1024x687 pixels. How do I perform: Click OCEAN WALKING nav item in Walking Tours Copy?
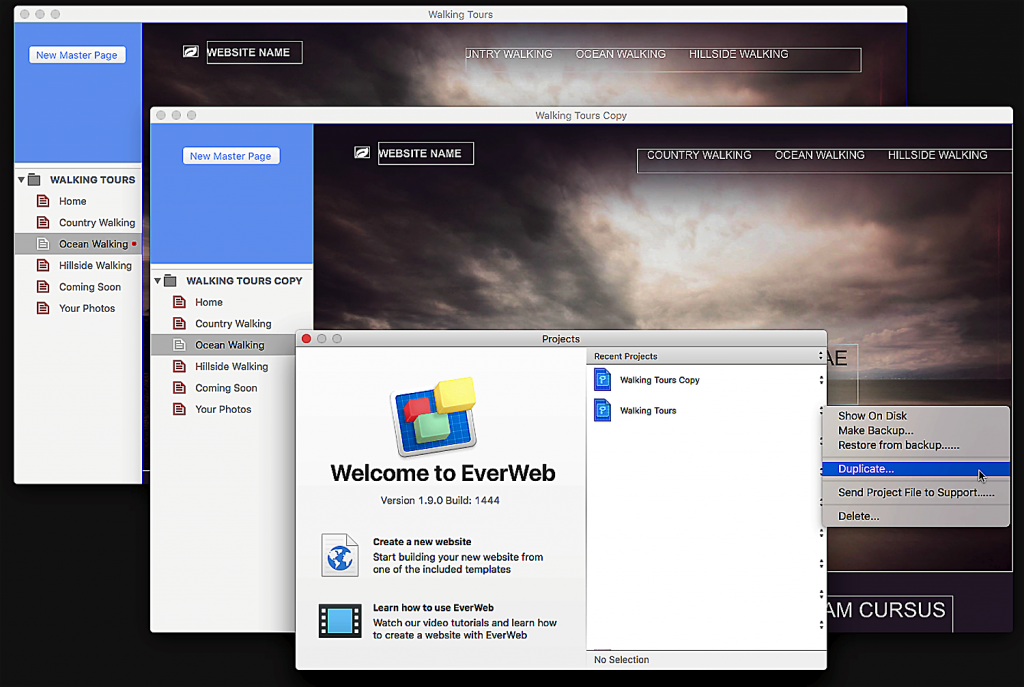tap(820, 155)
